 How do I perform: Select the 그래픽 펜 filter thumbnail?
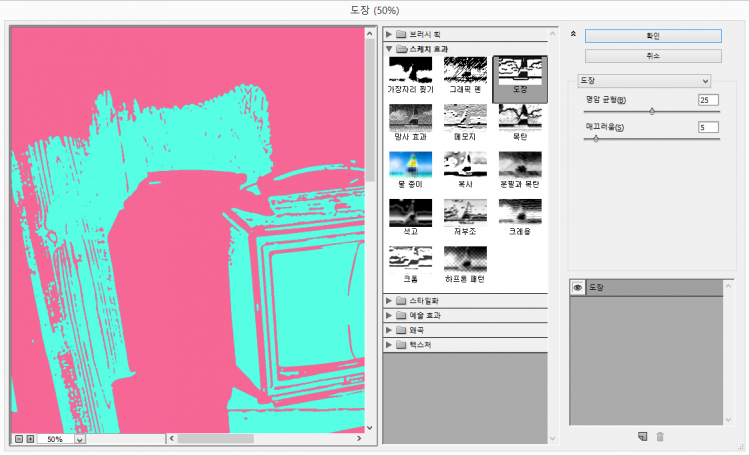coord(465,72)
